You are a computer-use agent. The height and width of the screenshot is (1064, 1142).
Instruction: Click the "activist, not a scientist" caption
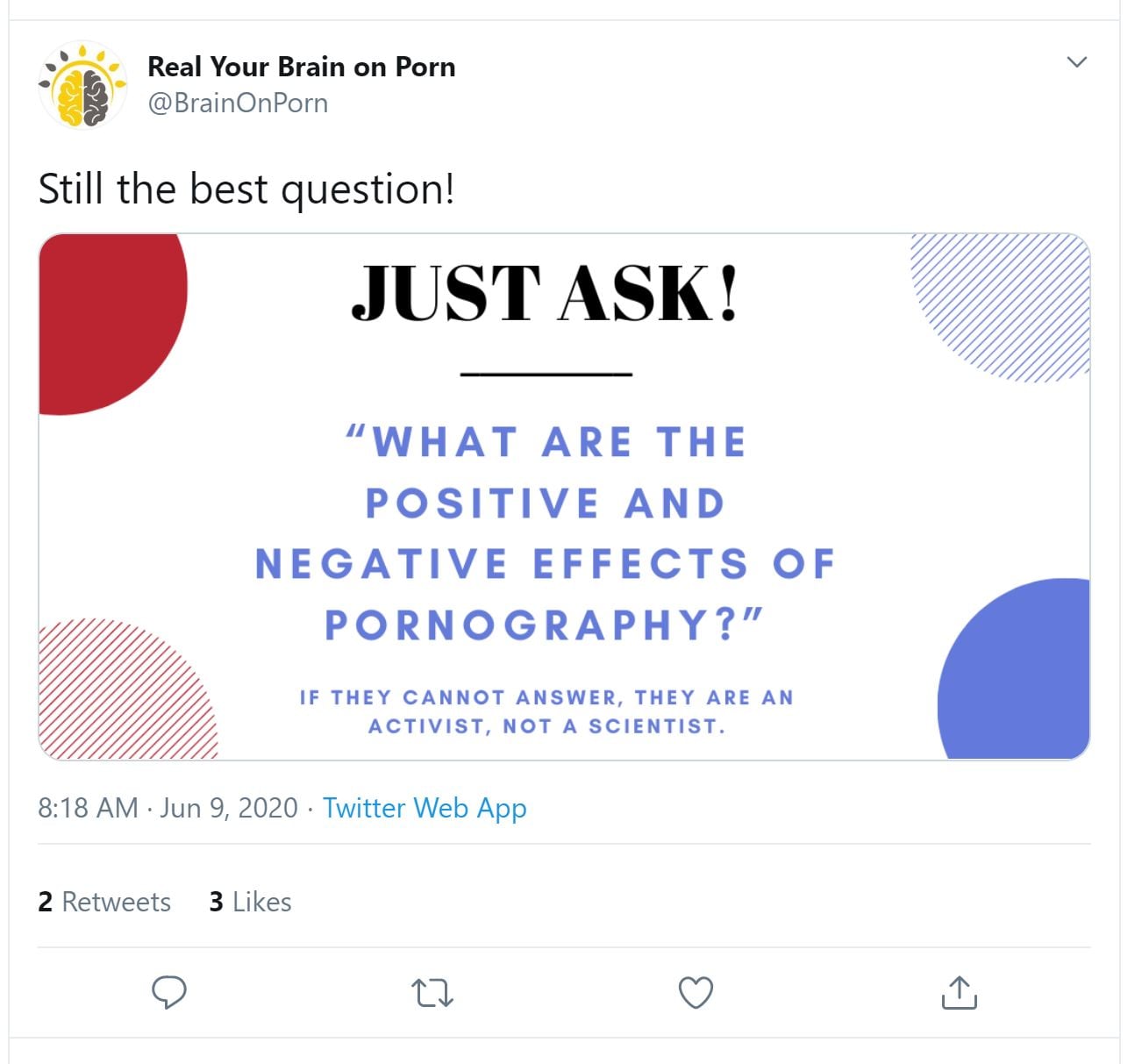546,711
